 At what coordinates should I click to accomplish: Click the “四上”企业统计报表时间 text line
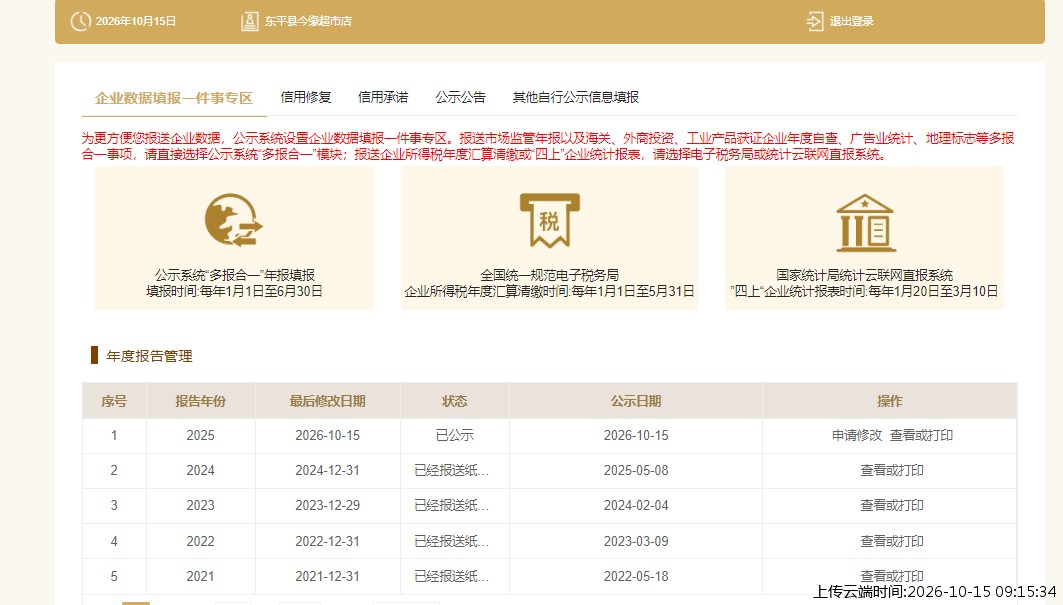point(864,292)
